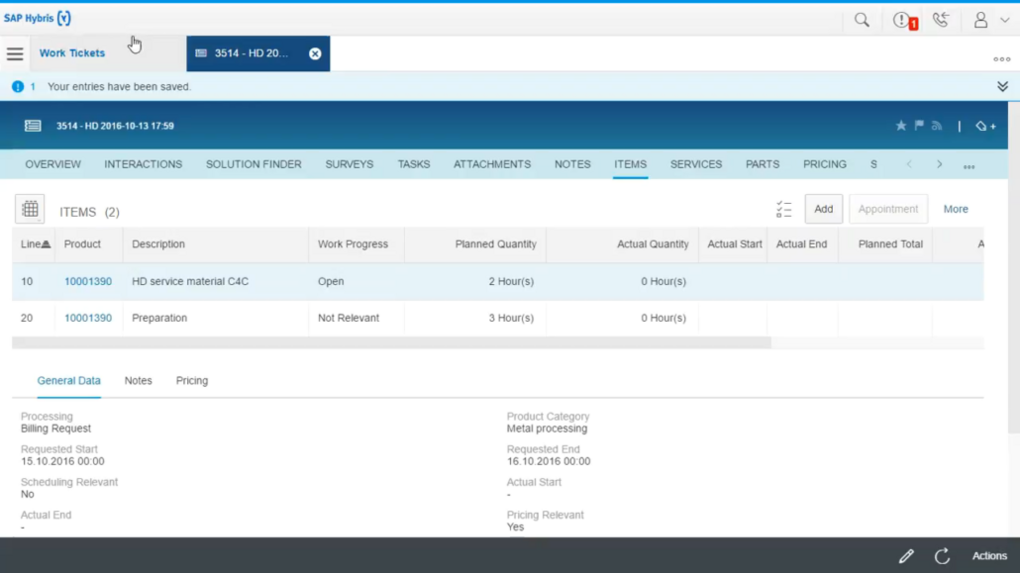Image resolution: width=1020 pixels, height=573 pixels.
Task: Open the search magnifier icon
Action: [x=861, y=20]
